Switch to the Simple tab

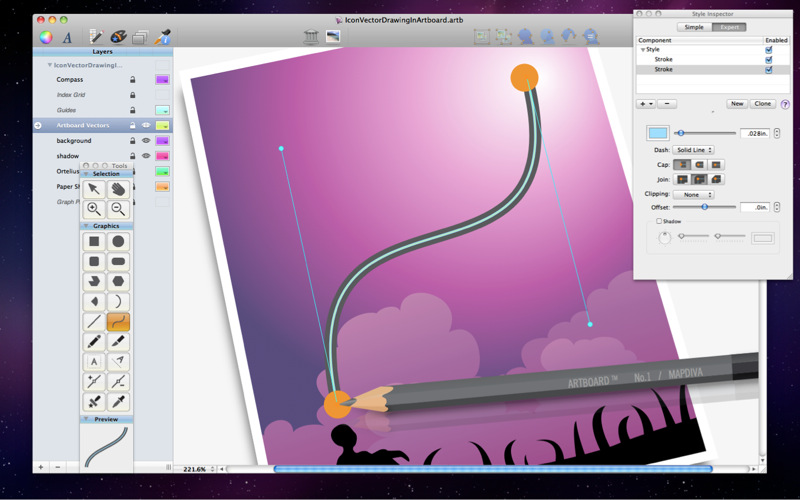(x=692, y=27)
